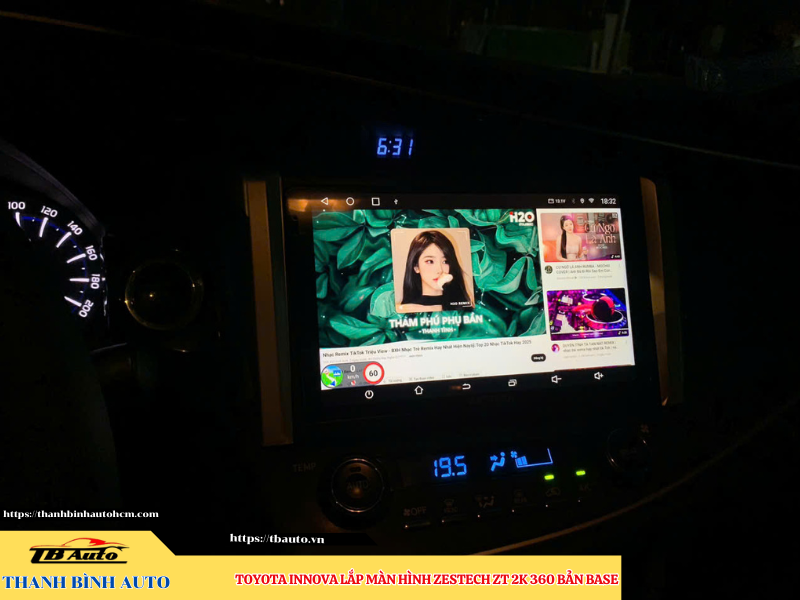Tap the house Home icon on bottom bar
Image resolution: width=800 pixels, height=600 pixels.
pyautogui.click(x=419, y=390)
